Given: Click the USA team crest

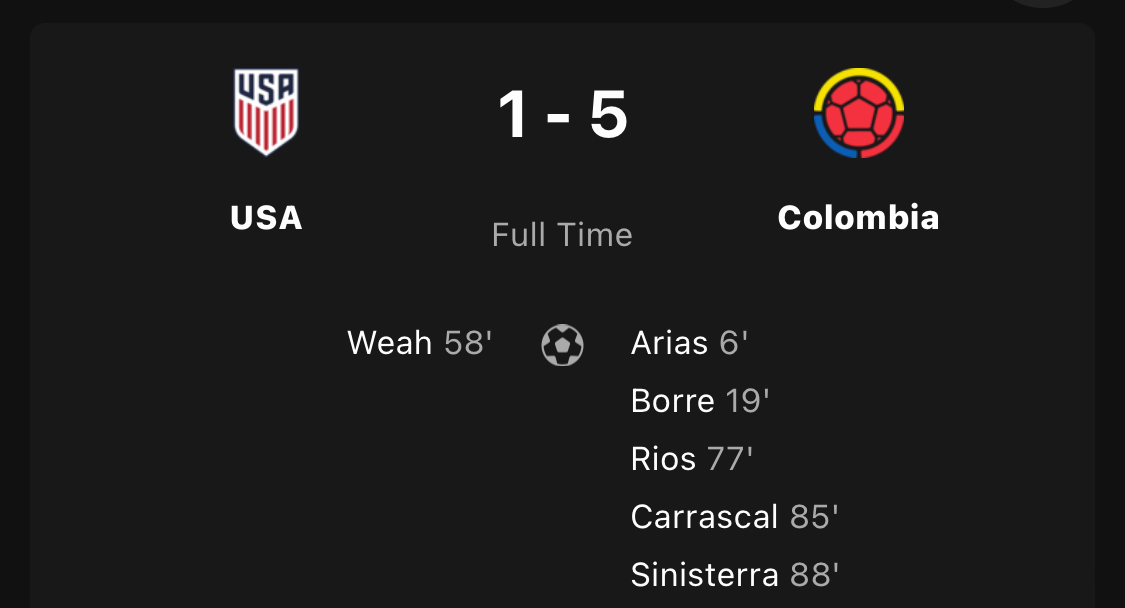Looking at the screenshot, I should coord(266,111).
